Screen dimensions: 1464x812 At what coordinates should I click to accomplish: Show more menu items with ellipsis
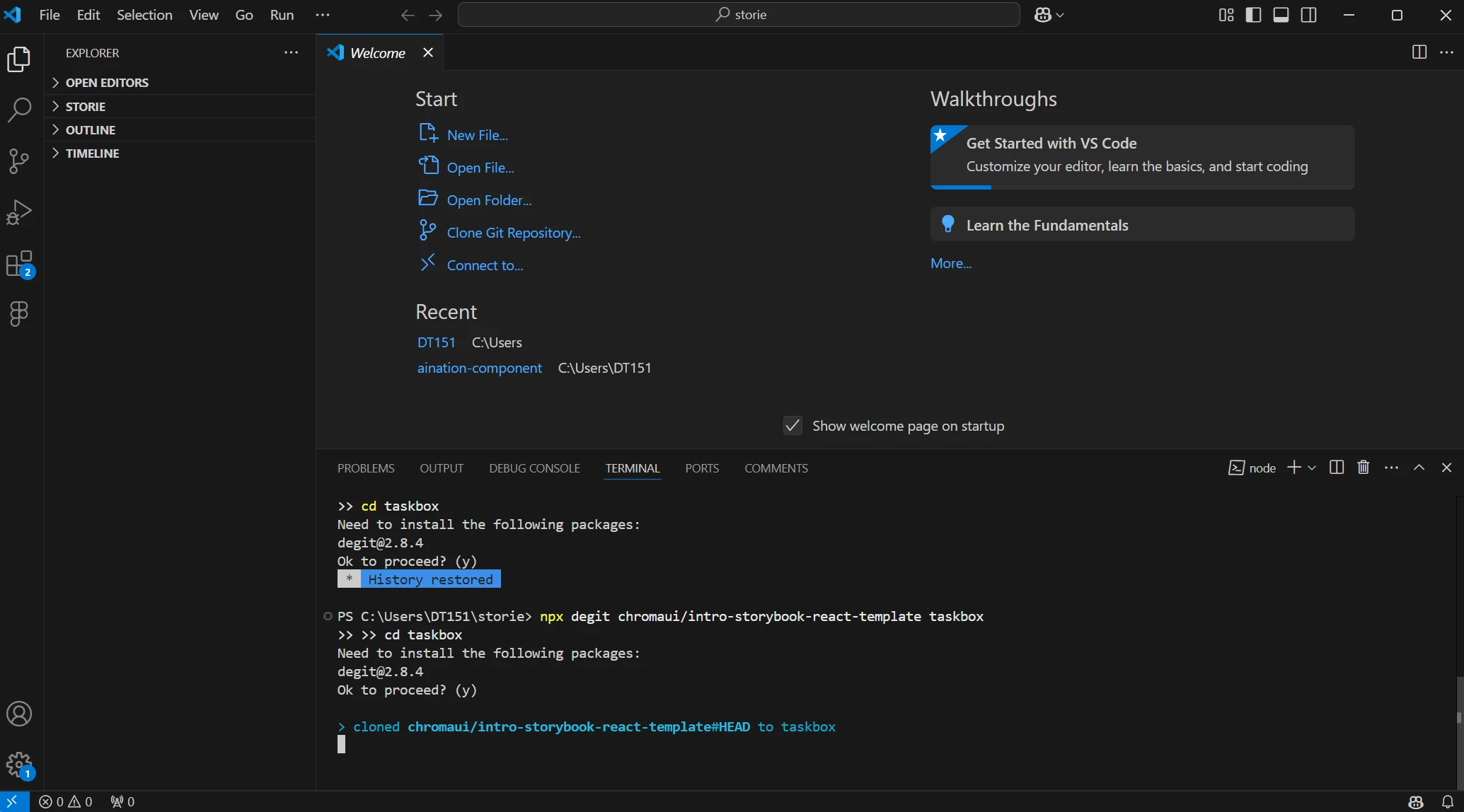(x=323, y=15)
